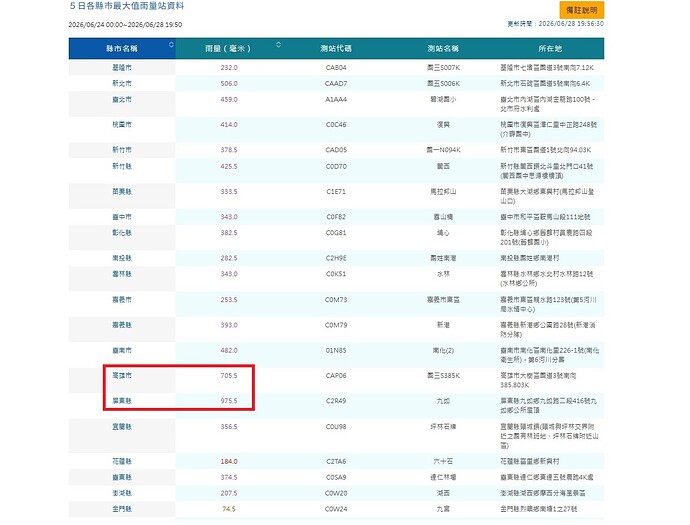Select the 南投縣 county cell
The height and width of the screenshot is (525, 690).
pyautogui.click(x=122, y=258)
